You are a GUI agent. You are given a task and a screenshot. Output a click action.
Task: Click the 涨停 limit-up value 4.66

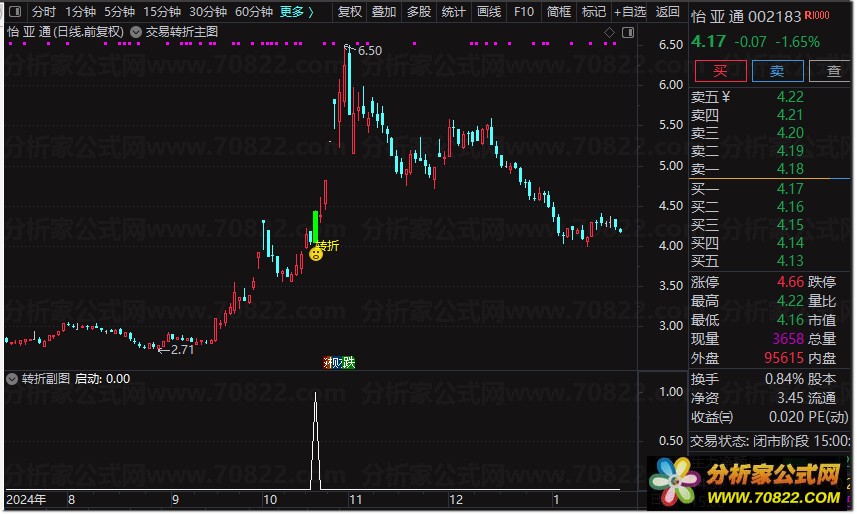(x=790, y=282)
